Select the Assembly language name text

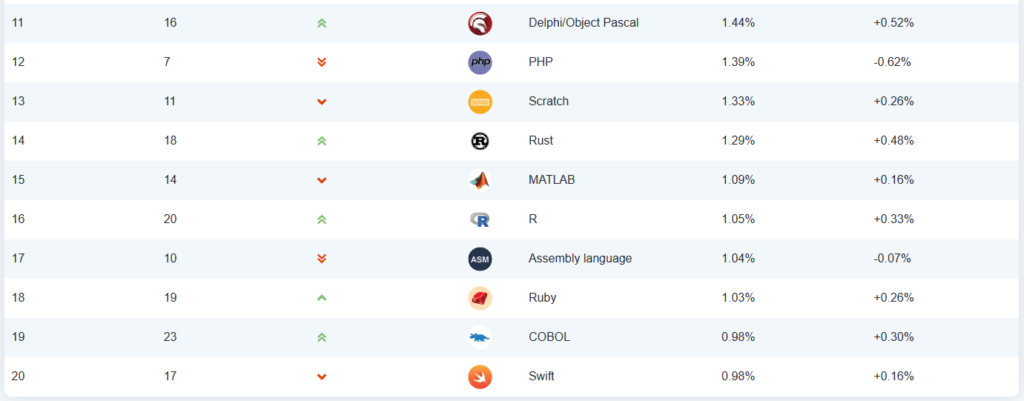pos(580,259)
